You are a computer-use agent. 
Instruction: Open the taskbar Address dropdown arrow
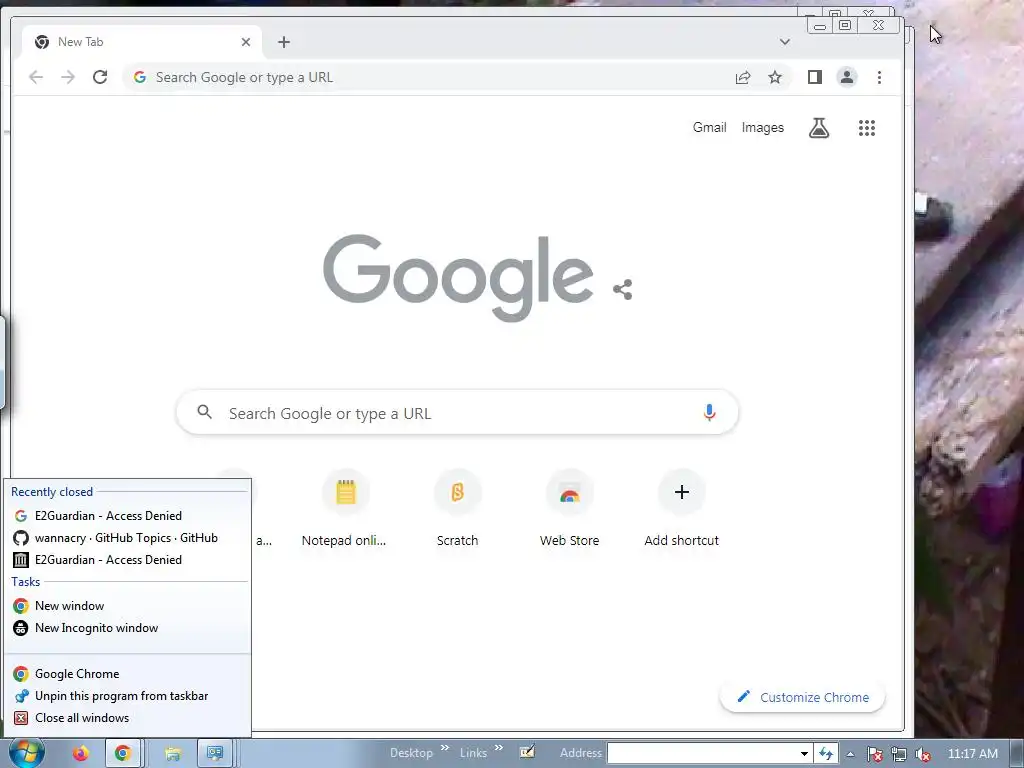coord(805,754)
